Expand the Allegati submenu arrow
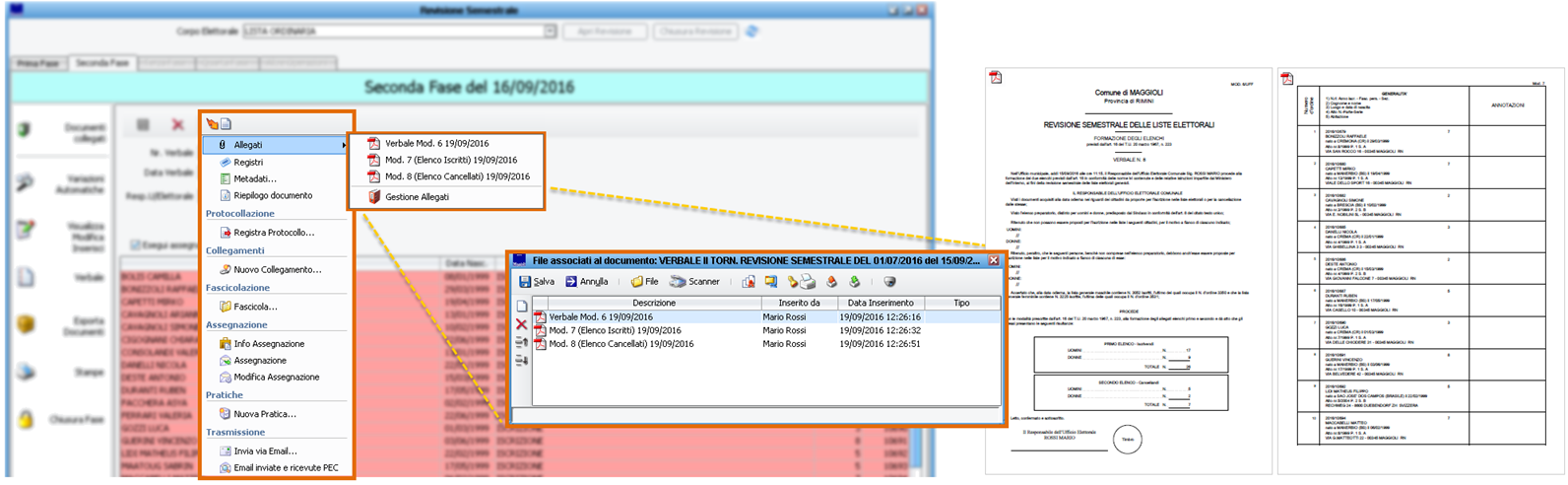Image resolution: width=1568 pixels, height=485 pixels. click(x=344, y=145)
